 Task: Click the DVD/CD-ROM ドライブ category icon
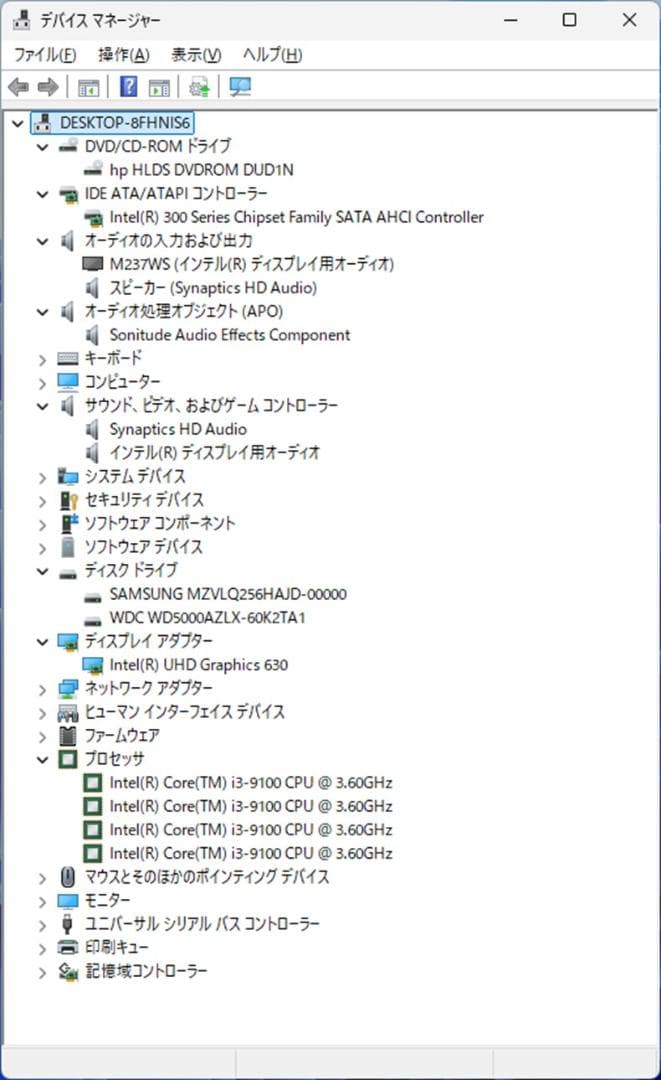67,146
